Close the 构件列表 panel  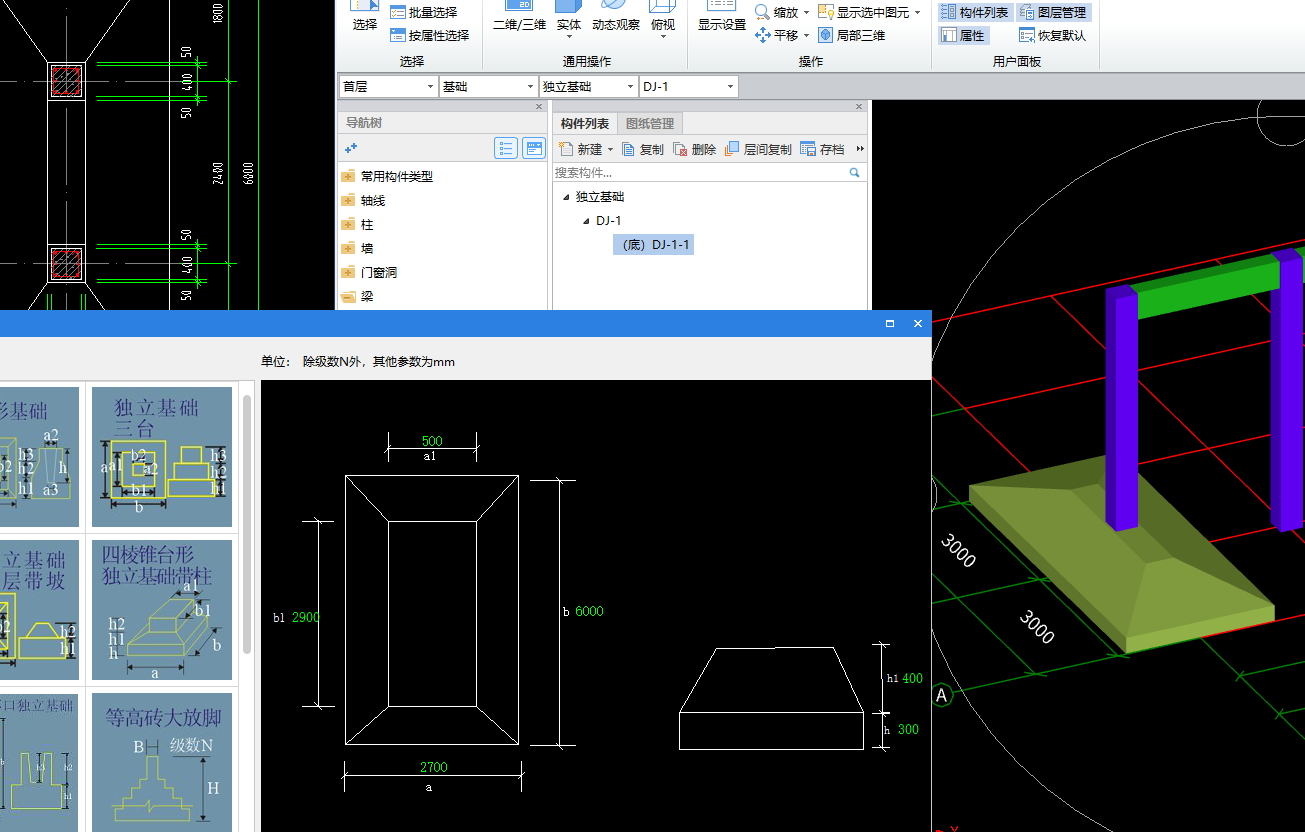[x=859, y=107]
